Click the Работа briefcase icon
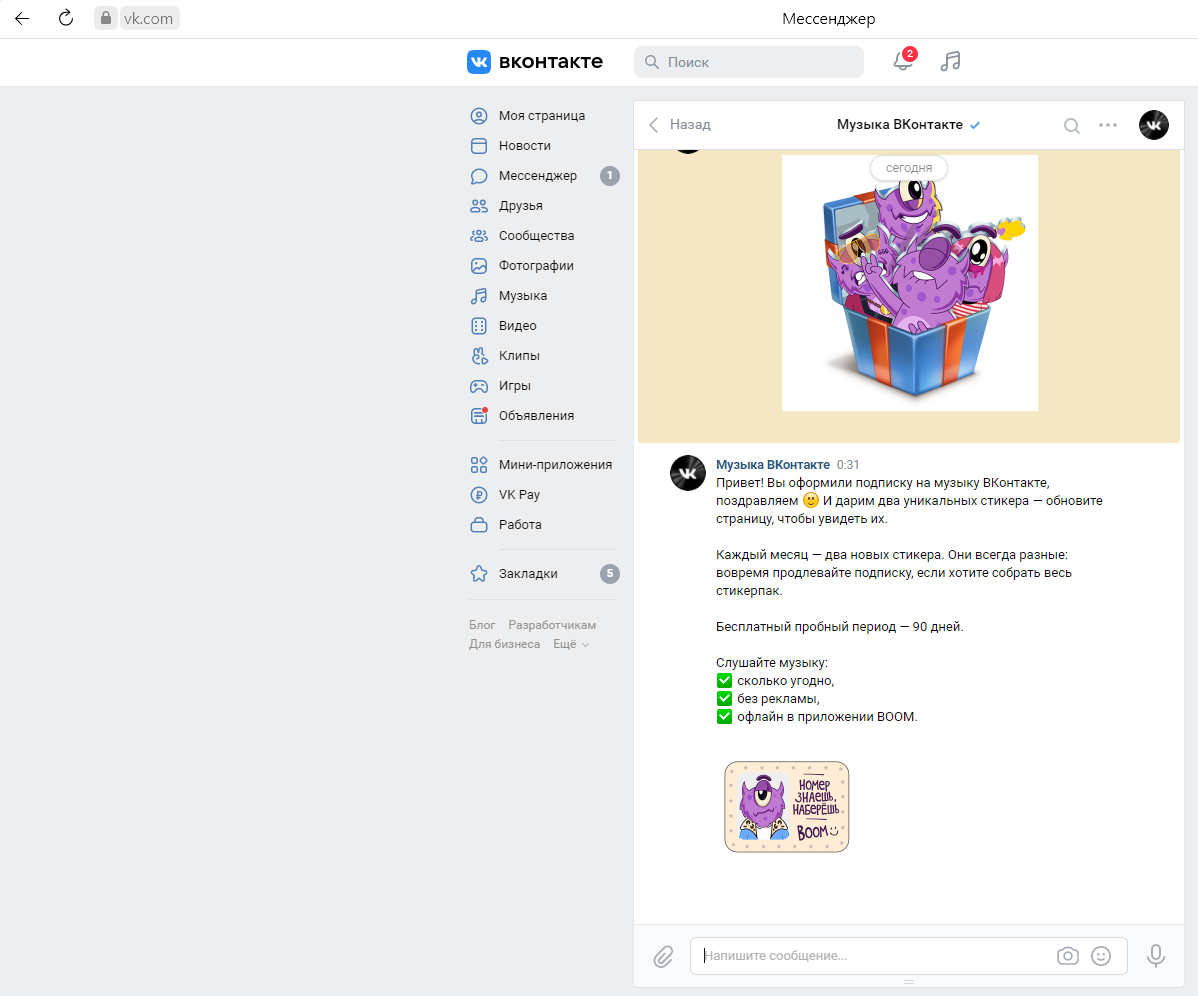The height and width of the screenshot is (996, 1198). [479, 525]
